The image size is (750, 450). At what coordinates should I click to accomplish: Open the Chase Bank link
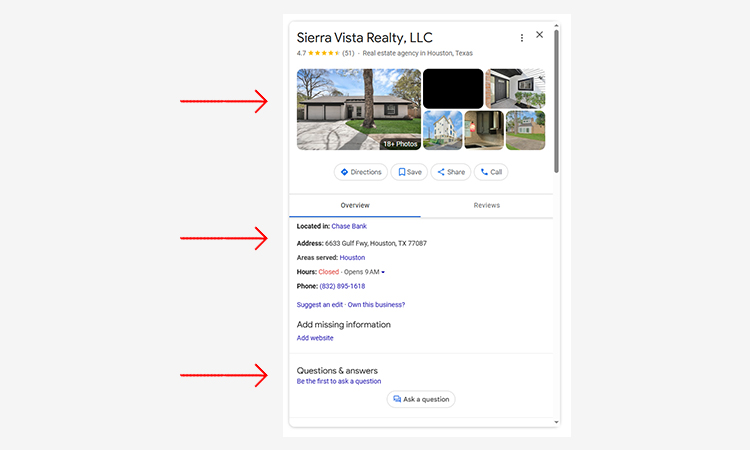[x=349, y=226]
